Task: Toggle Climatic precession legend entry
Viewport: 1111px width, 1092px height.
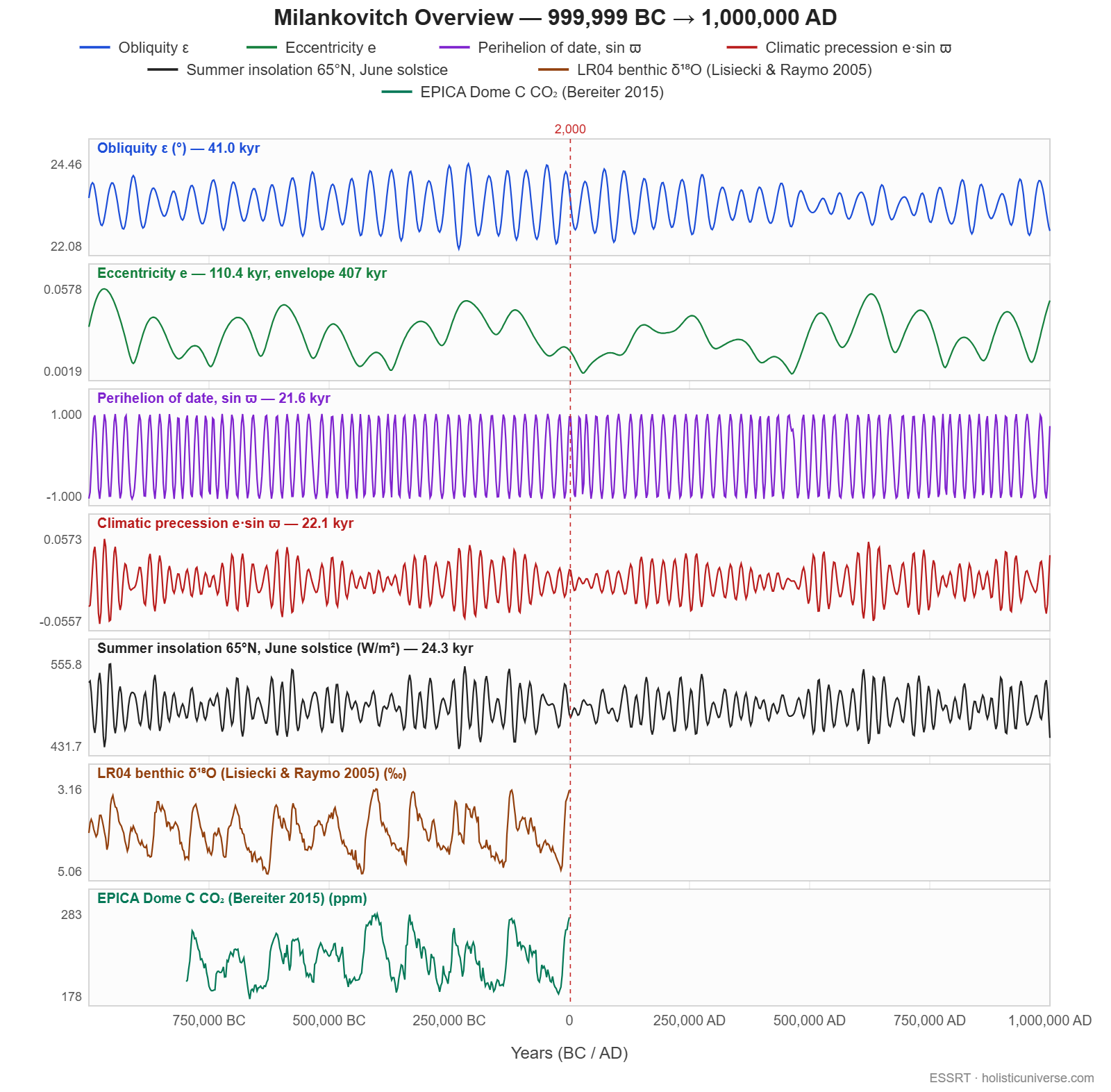Action: (x=839, y=47)
